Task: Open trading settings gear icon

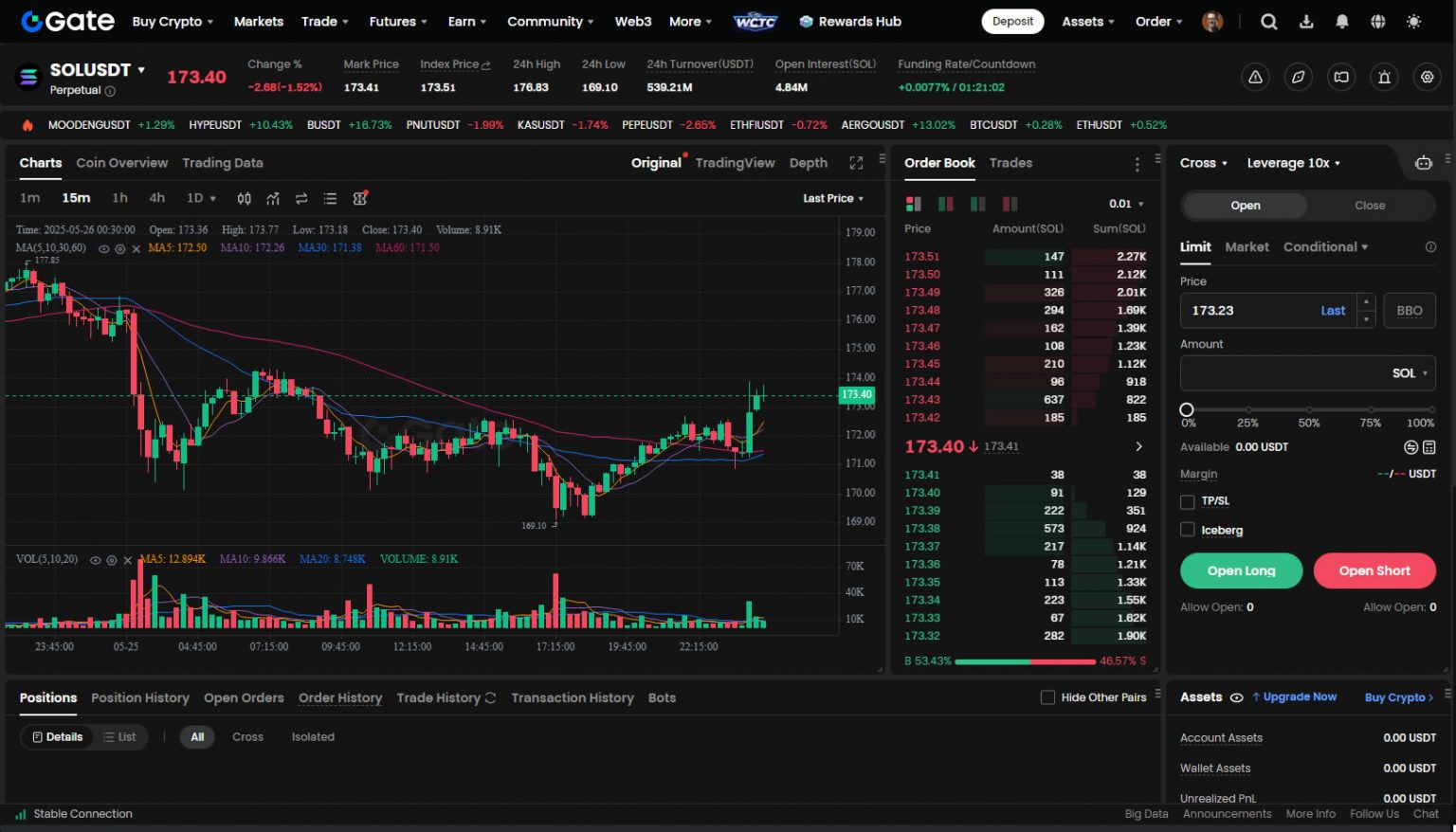Action: click(x=1427, y=78)
